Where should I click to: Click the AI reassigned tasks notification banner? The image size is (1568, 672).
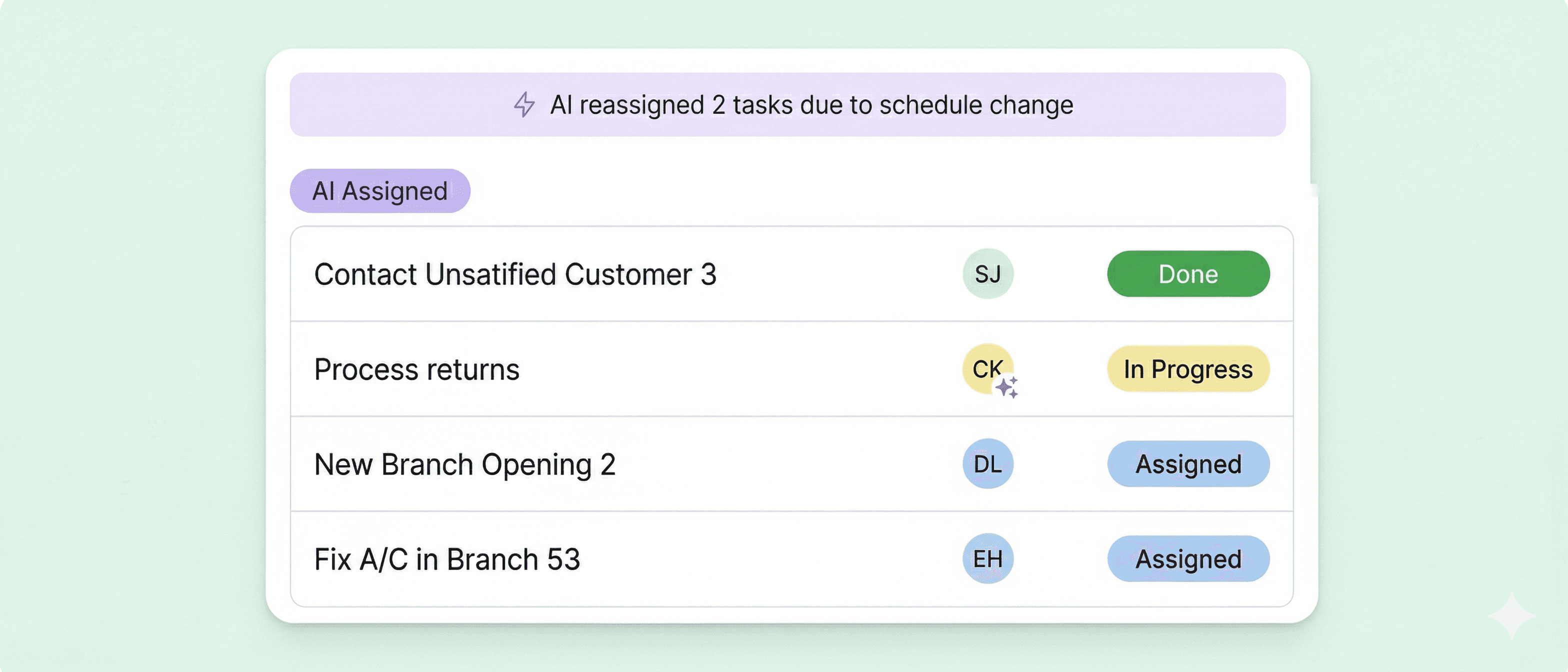(787, 104)
